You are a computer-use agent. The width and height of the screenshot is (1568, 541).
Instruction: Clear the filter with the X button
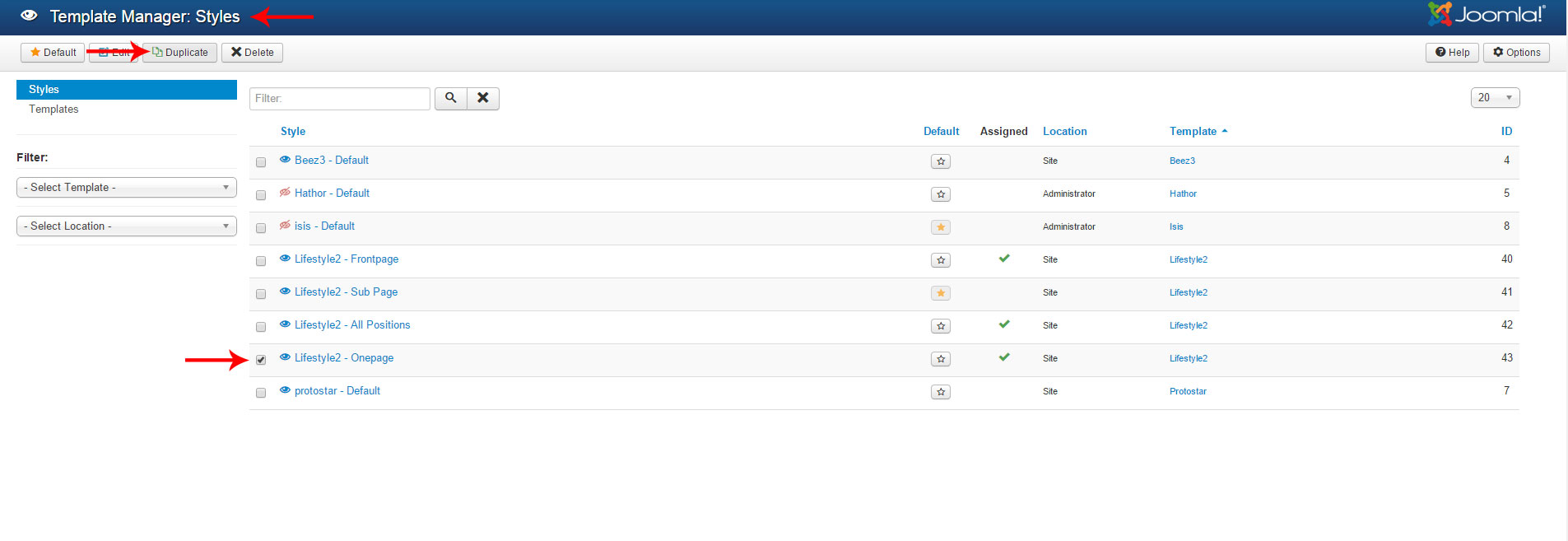click(483, 98)
